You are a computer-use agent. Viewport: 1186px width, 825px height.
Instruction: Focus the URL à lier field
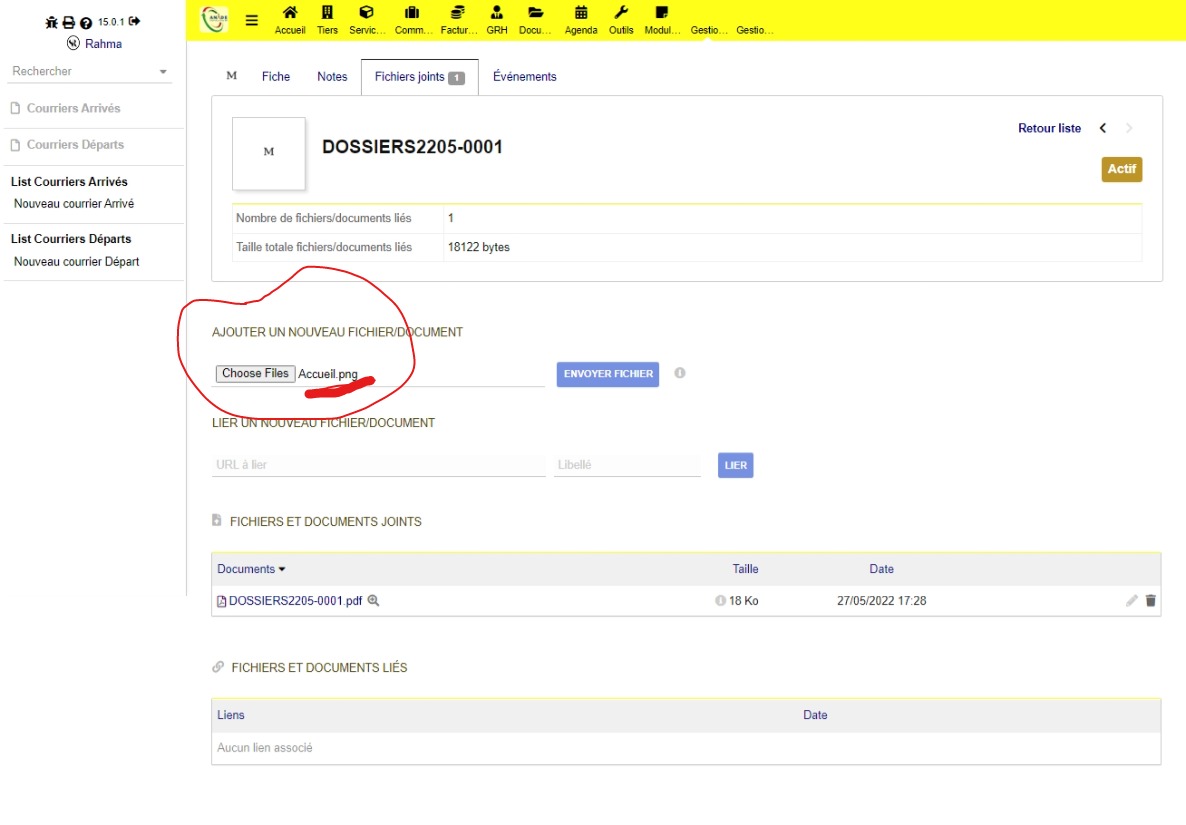[378, 464]
